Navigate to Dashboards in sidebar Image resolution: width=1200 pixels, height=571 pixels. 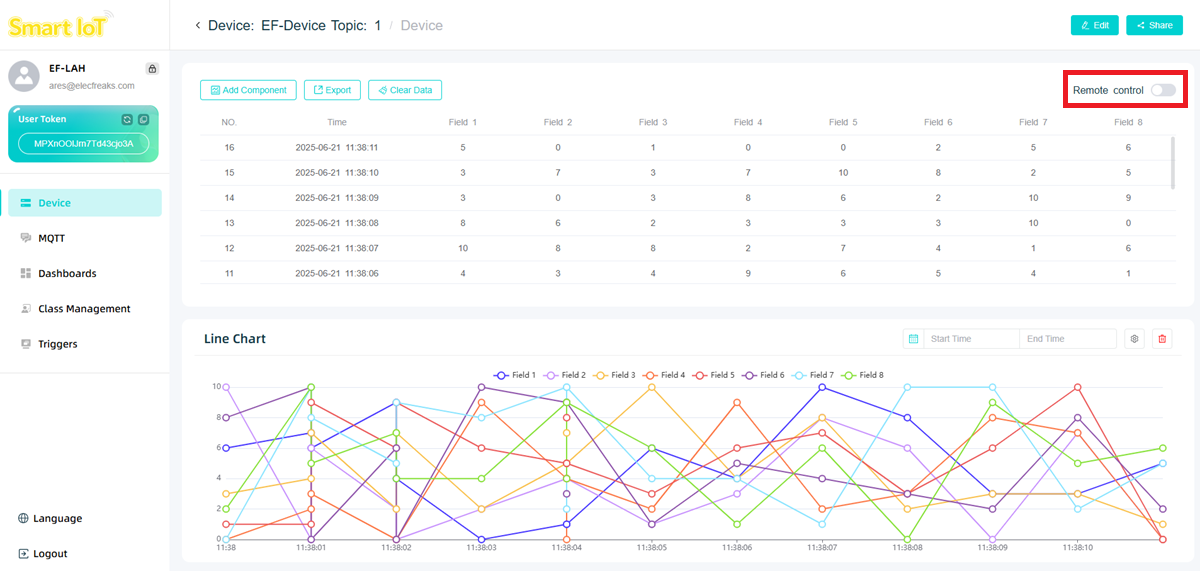click(67, 273)
